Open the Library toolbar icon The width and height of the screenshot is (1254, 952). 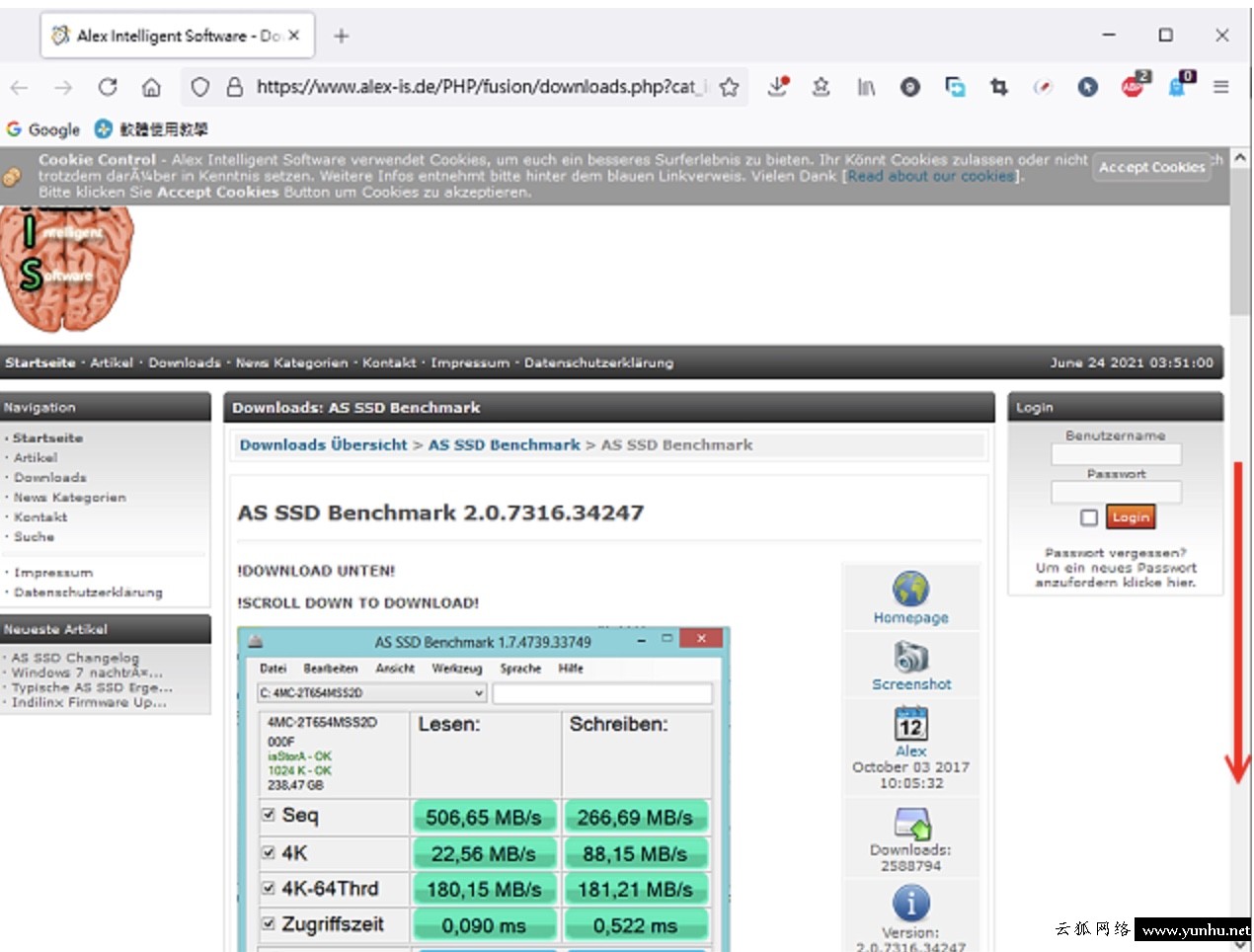pos(866,87)
